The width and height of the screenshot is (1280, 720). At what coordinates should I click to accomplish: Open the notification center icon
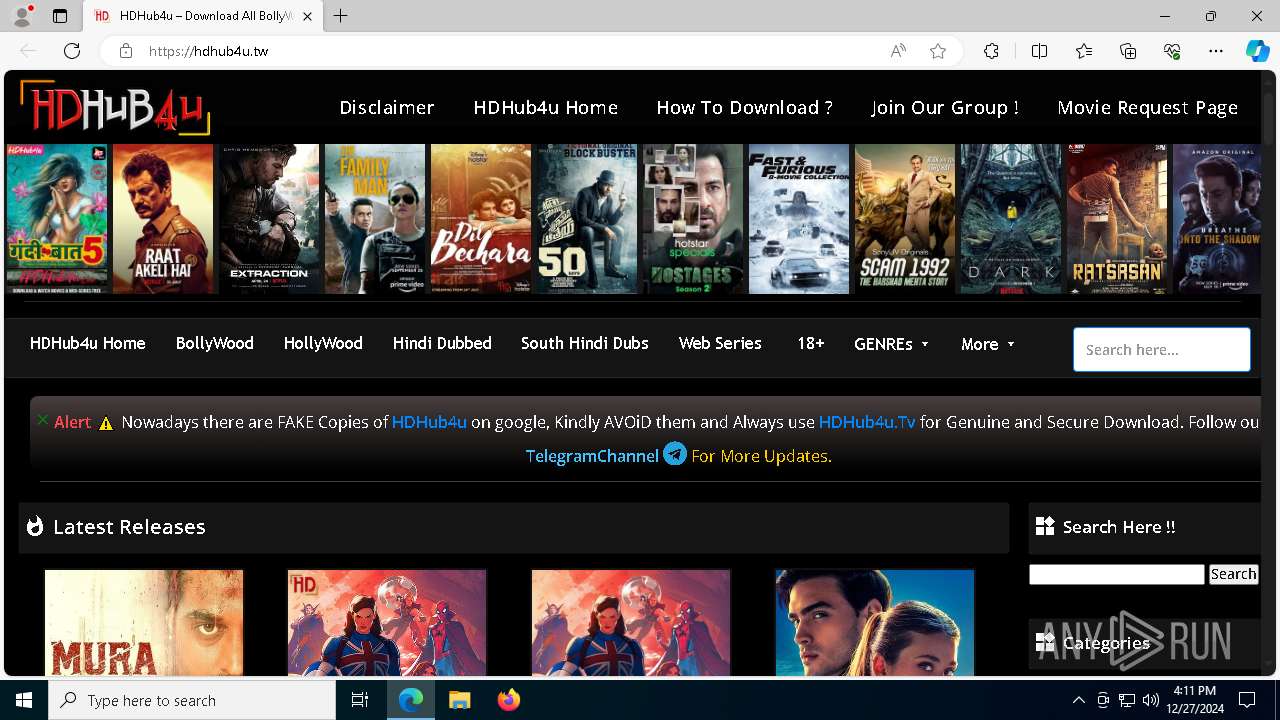pyautogui.click(x=1247, y=700)
